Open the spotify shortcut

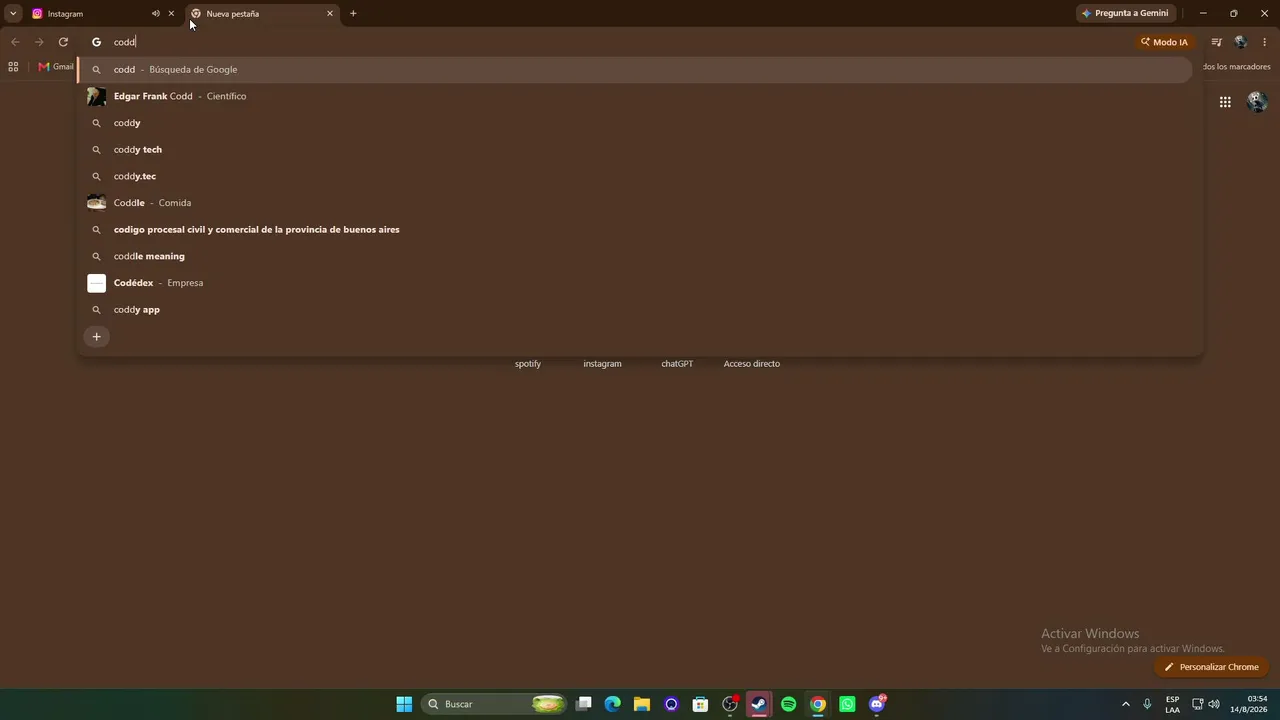(528, 364)
